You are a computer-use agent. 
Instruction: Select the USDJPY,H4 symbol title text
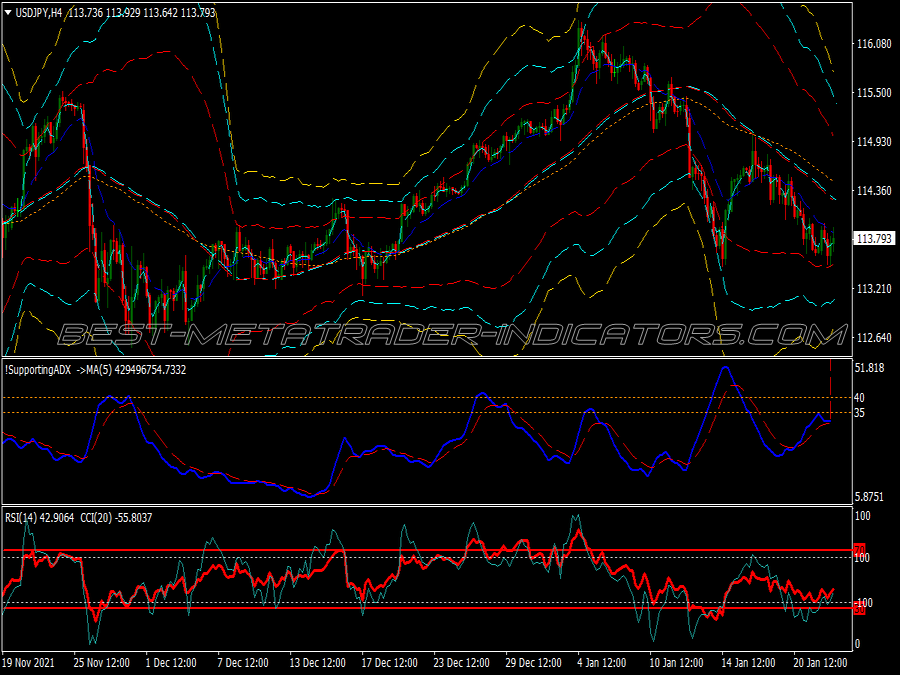coord(39,13)
